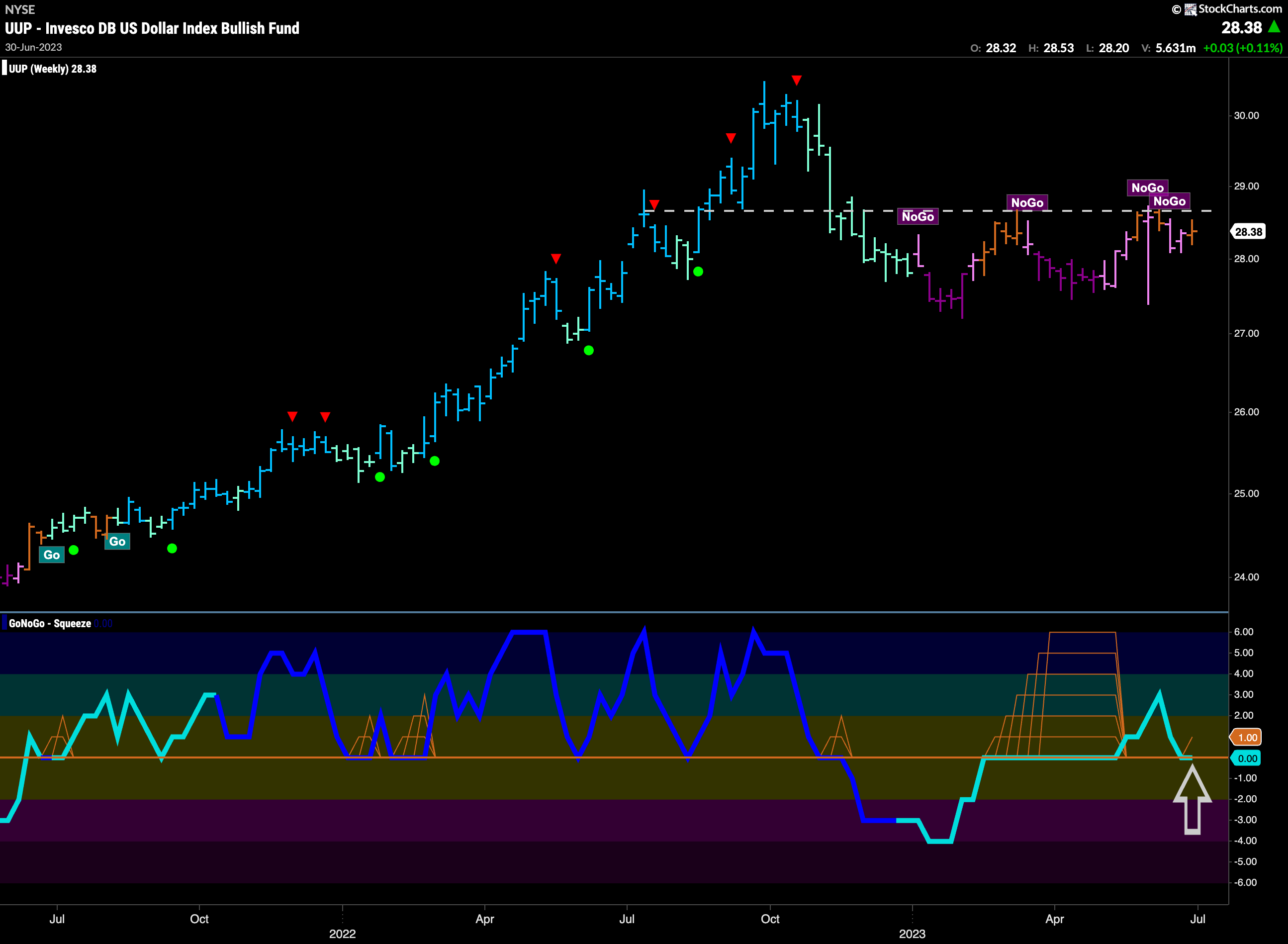Click the 24.00 price axis label

(x=1246, y=577)
